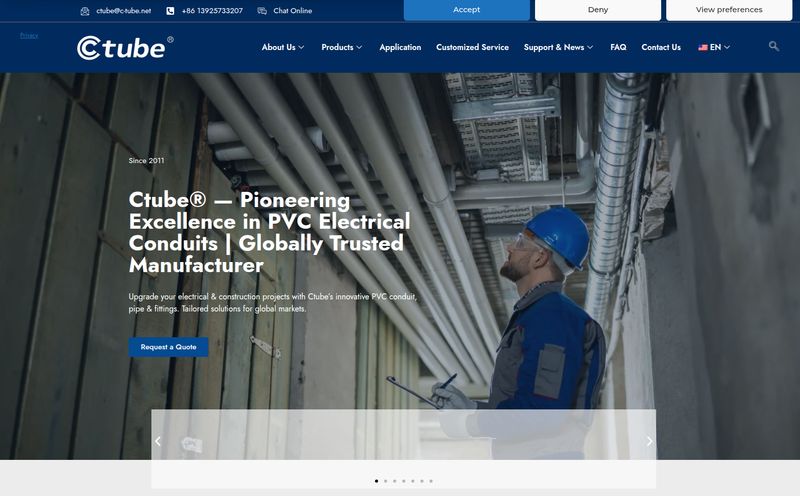Click the hero headline about PVC Electrical Conduits
This screenshot has height=496, width=800.
[x=269, y=232]
